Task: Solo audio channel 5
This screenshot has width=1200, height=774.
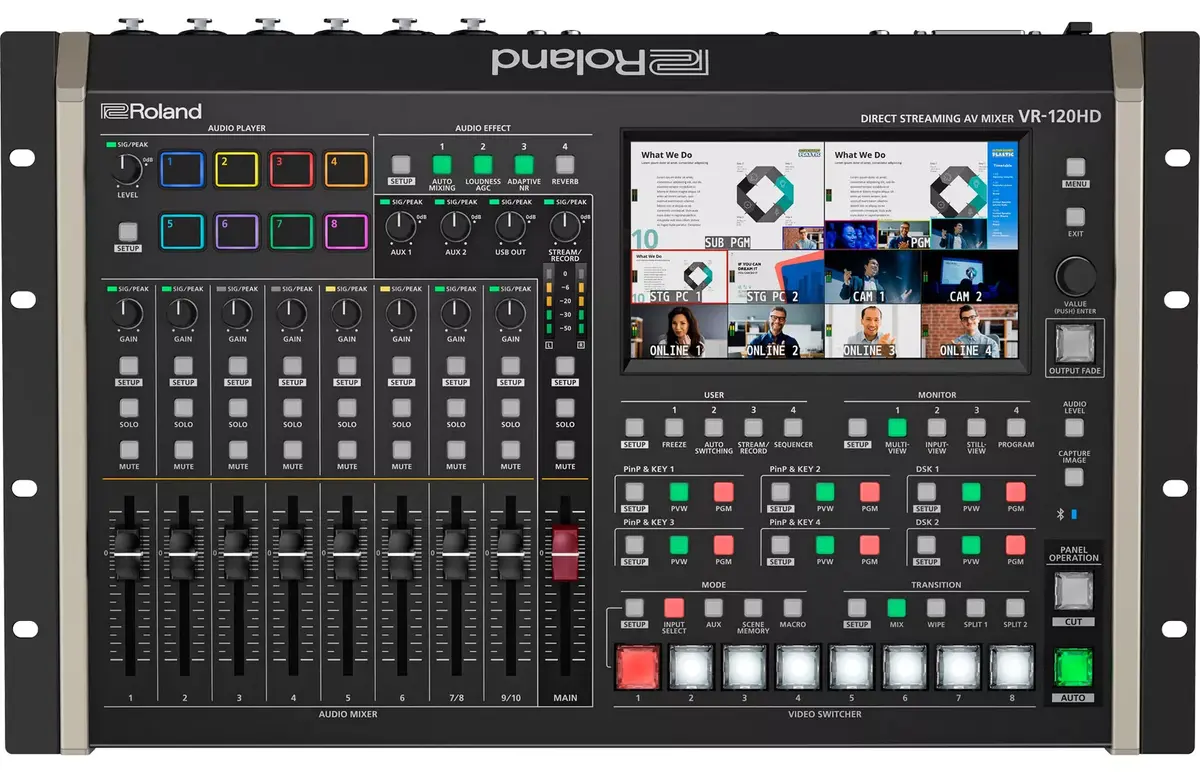Action: click(x=347, y=408)
